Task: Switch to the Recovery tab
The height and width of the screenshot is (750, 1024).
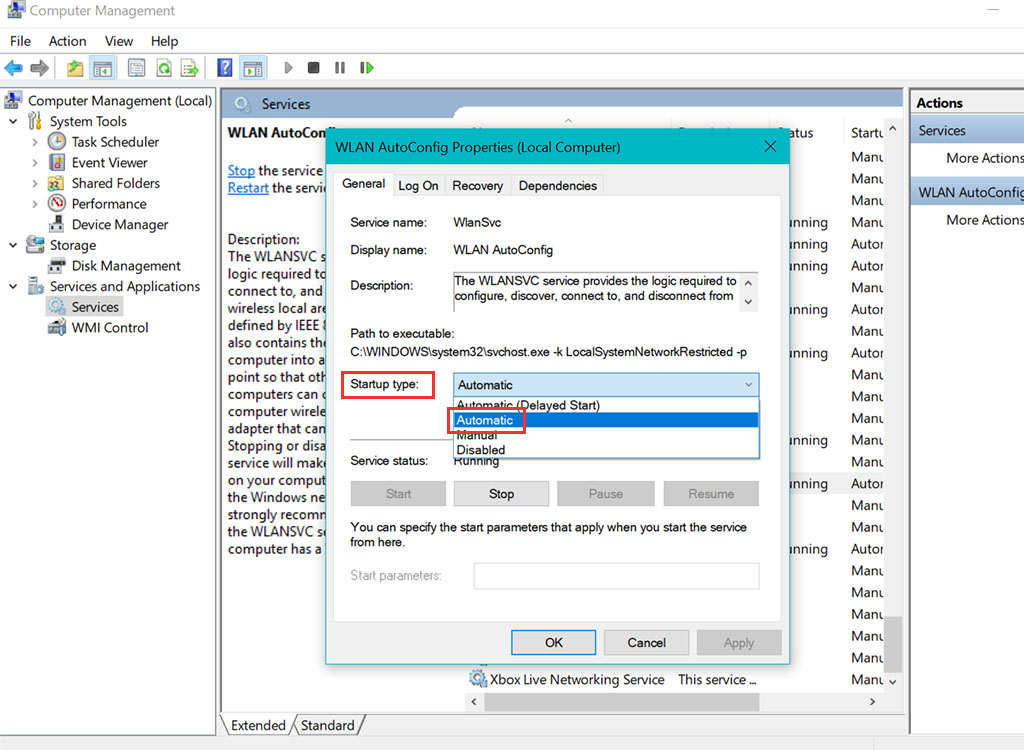Action: pos(477,186)
